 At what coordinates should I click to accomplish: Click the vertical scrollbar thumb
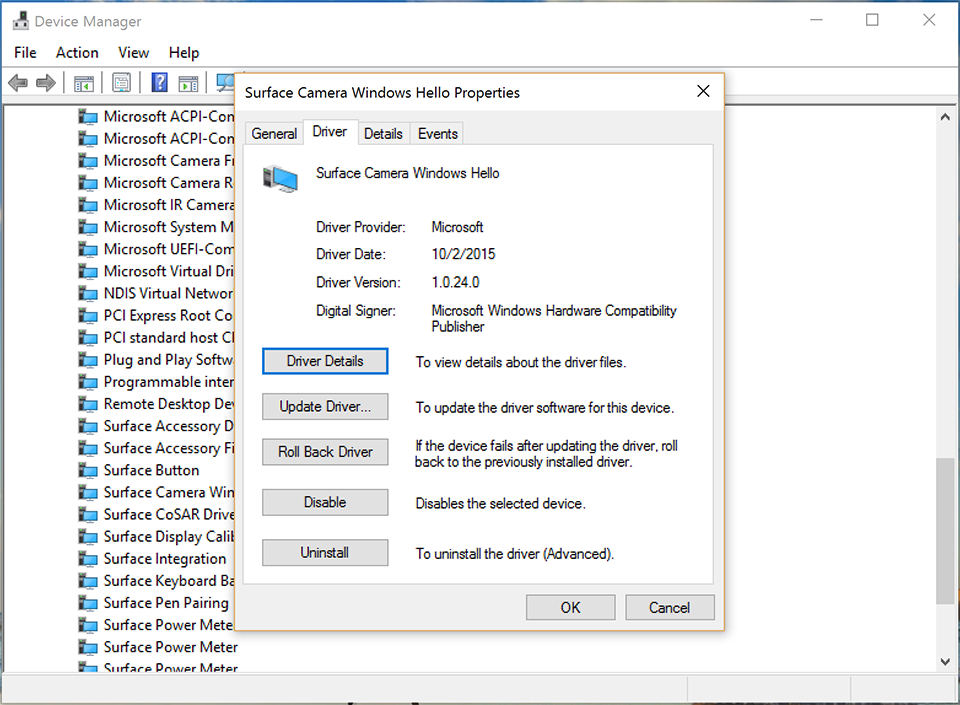(x=945, y=531)
